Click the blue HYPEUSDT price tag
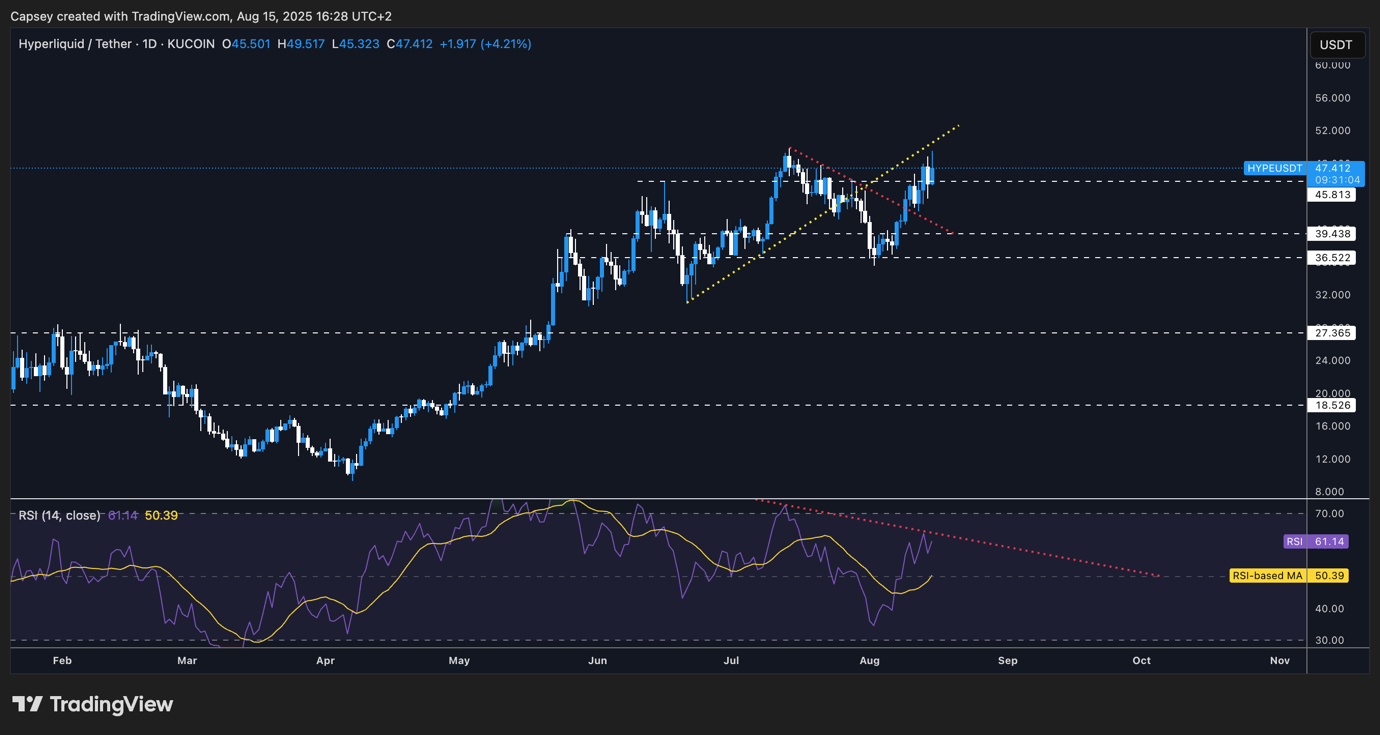The width and height of the screenshot is (1380, 735). pos(1274,168)
